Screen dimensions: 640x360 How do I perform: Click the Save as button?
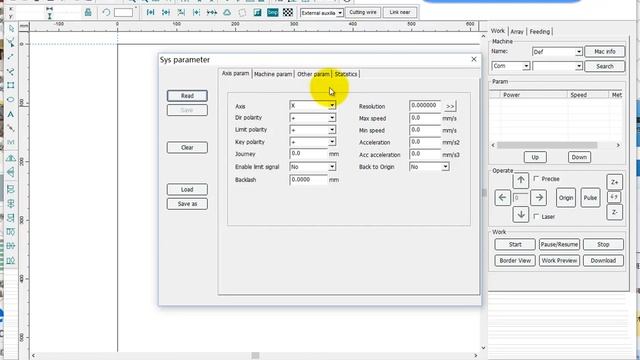187,204
